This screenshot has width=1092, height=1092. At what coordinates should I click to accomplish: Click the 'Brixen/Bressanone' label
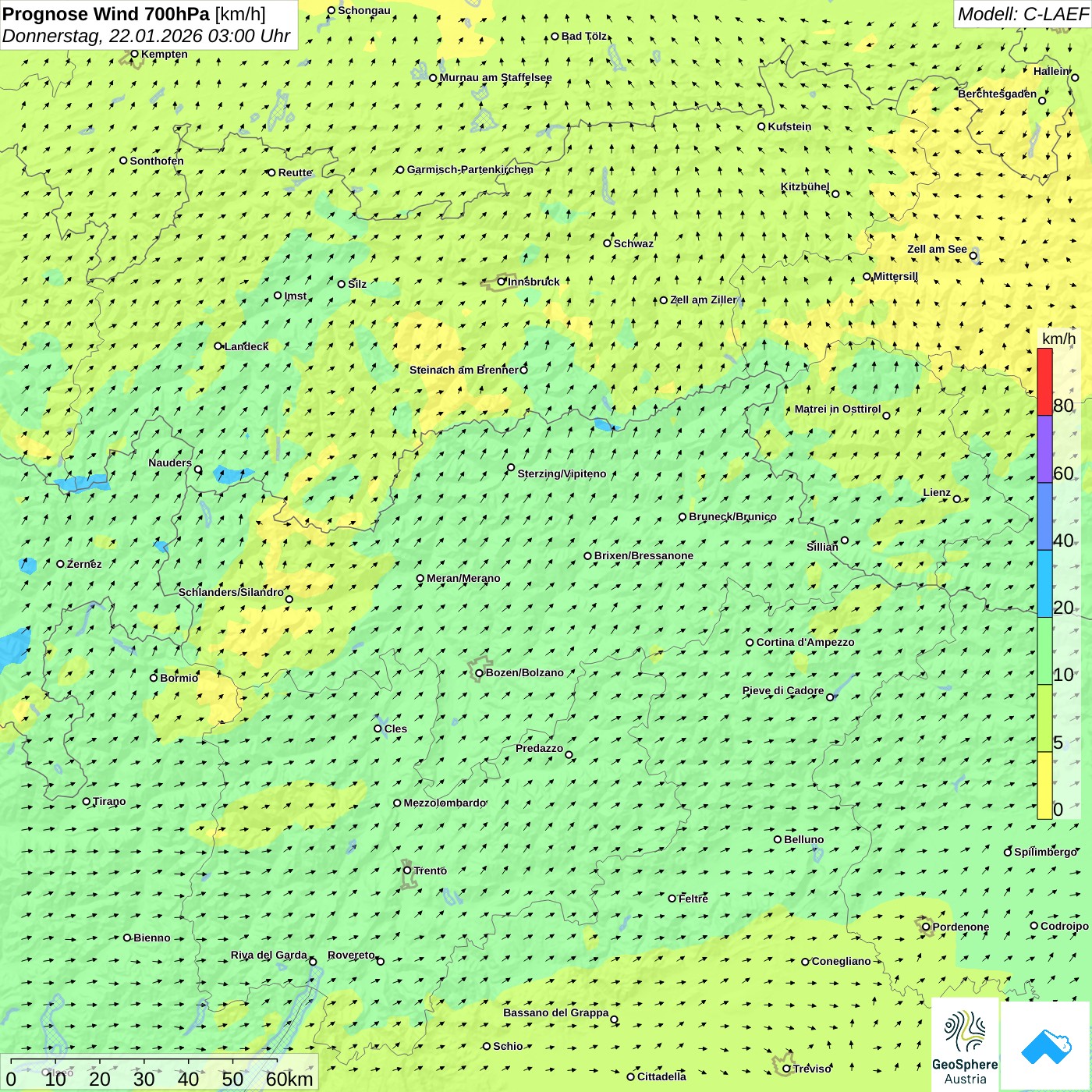(643, 555)
